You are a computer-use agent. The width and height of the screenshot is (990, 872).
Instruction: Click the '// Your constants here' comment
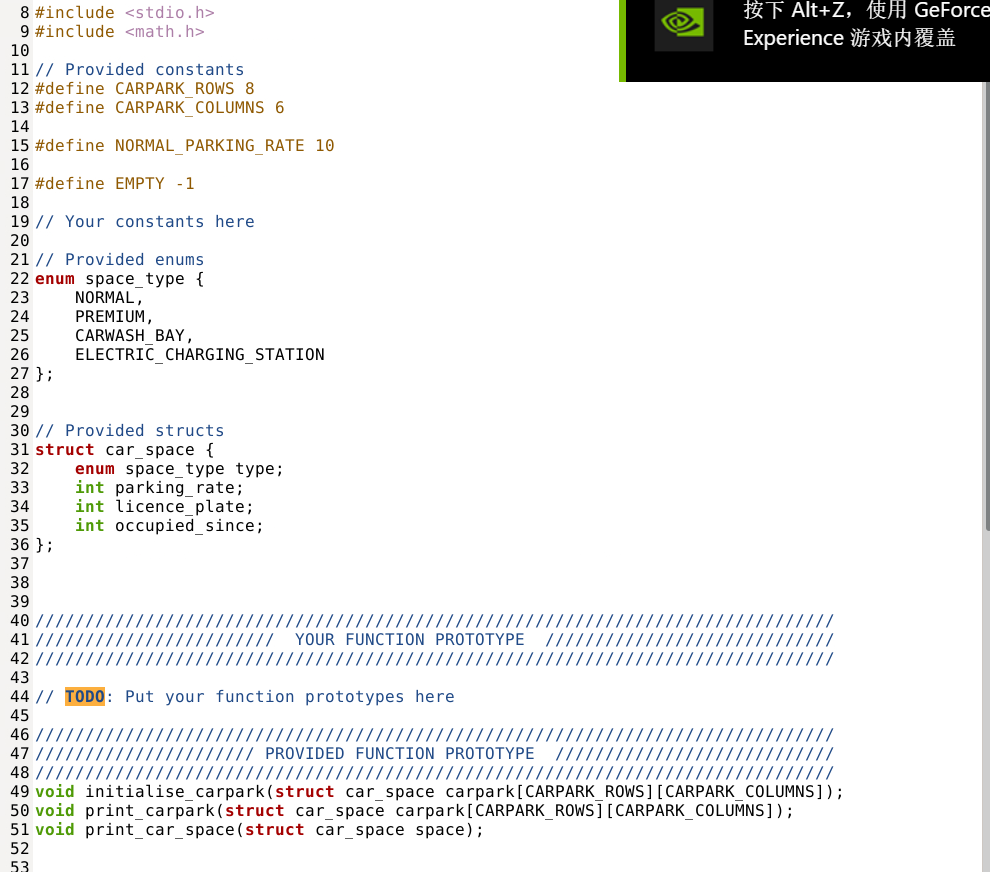click(x=145, y=222)
